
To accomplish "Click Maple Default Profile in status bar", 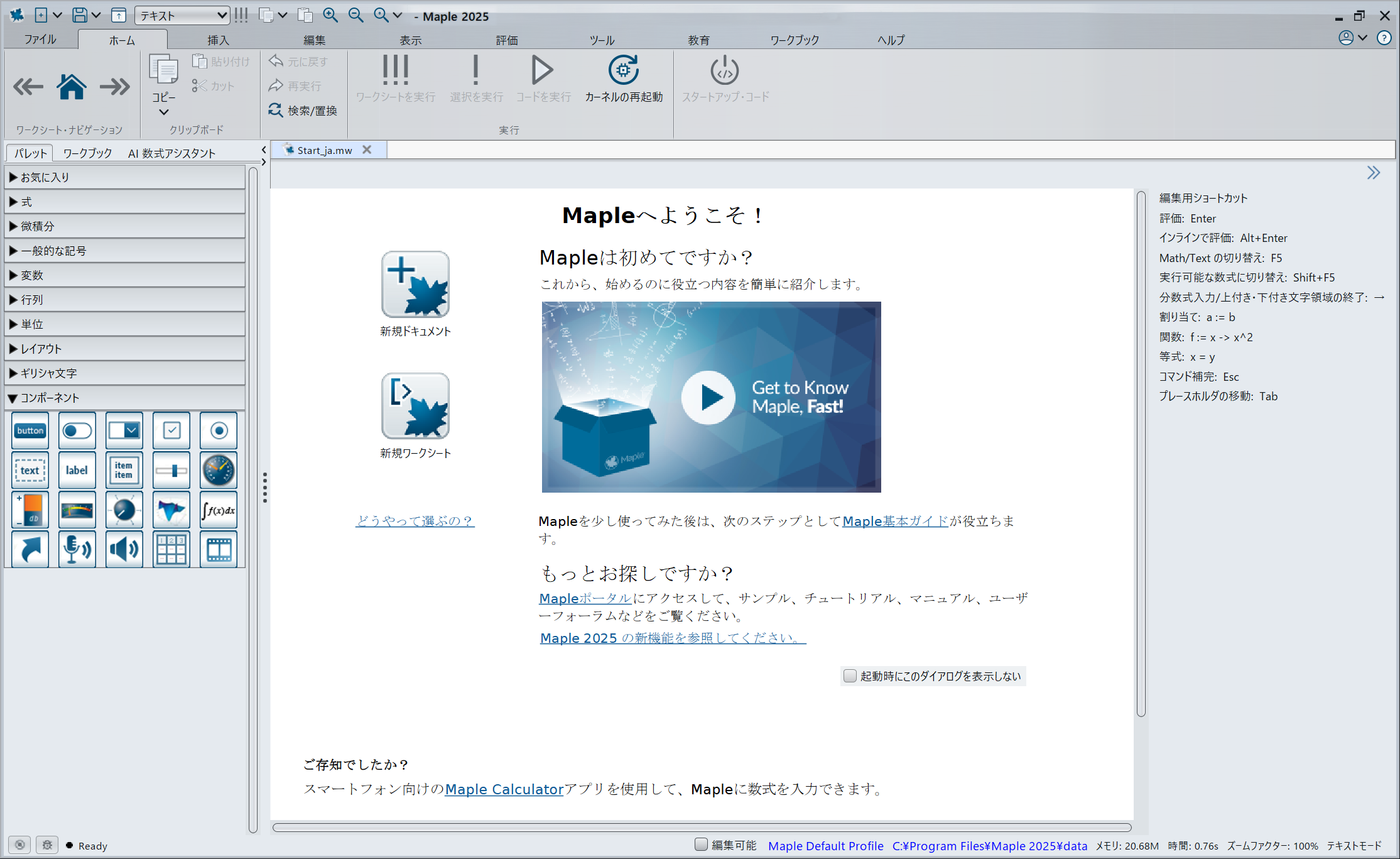I will click(x=825, y=846).
